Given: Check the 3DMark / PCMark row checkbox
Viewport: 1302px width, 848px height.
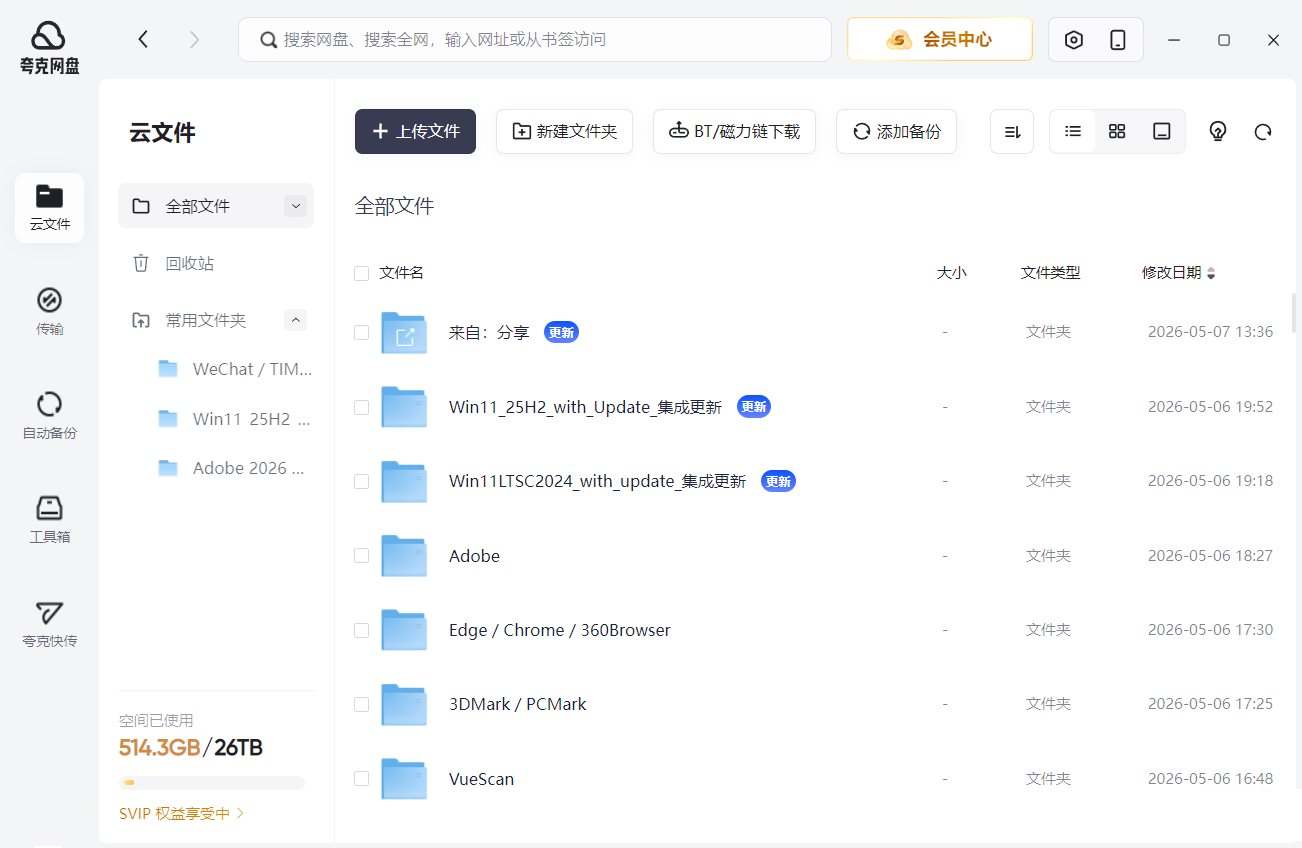Looking at the screenshot, I should 362,704.
